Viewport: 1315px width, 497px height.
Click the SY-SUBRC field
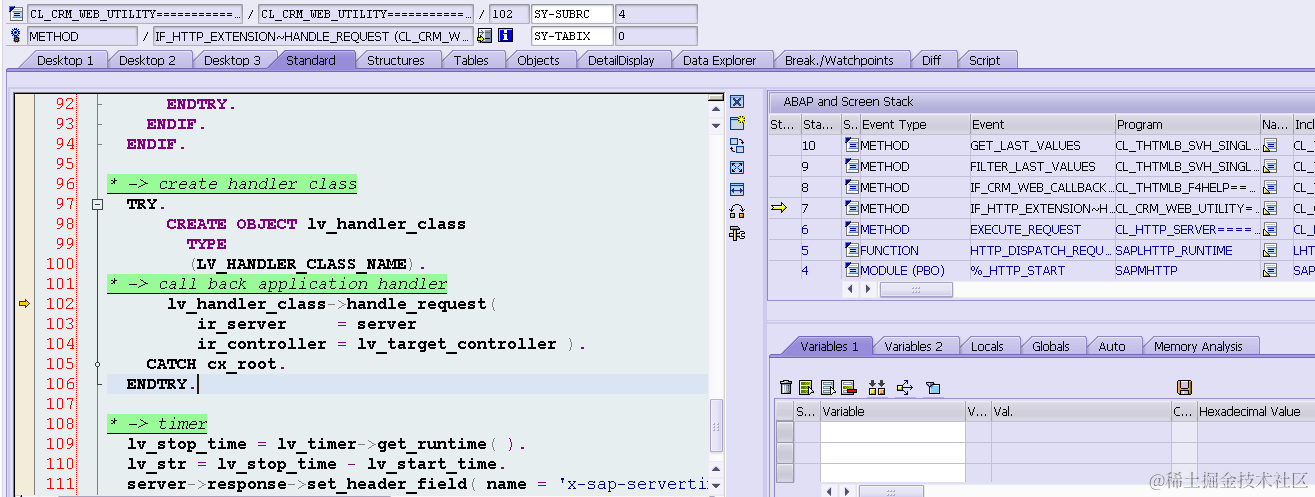(572, 15)
